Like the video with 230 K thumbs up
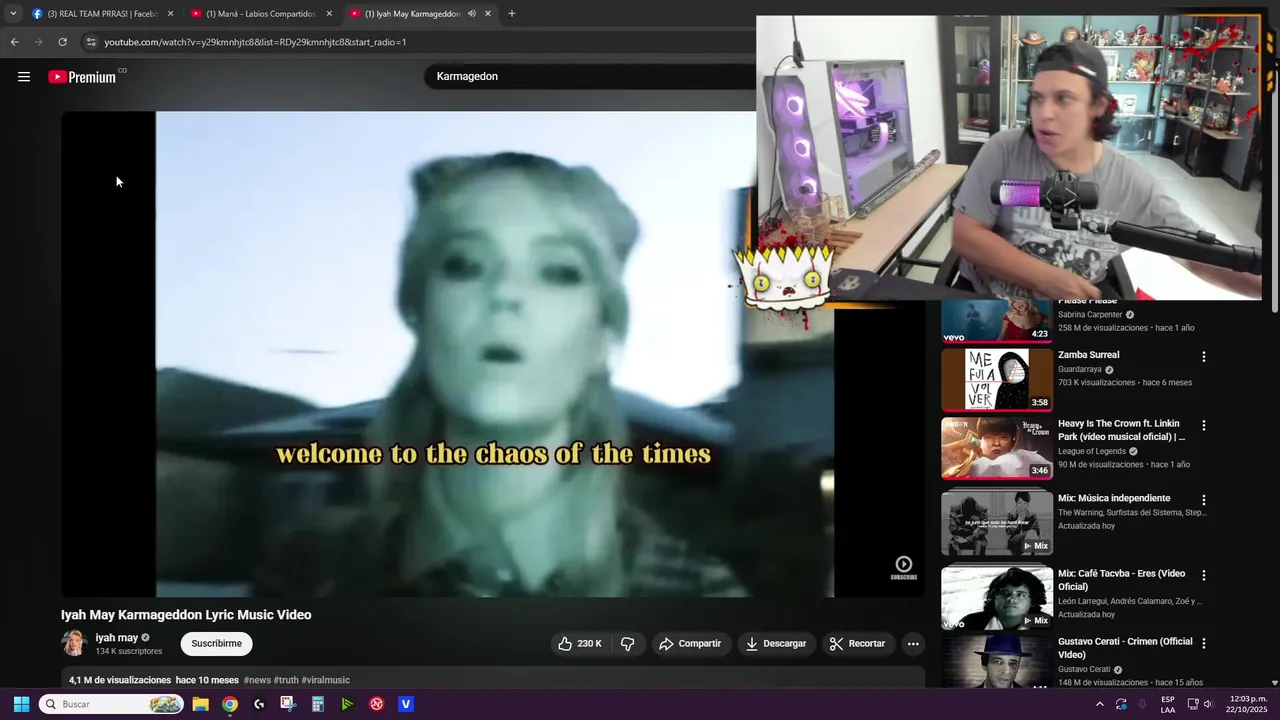 (x=579, y=644)
